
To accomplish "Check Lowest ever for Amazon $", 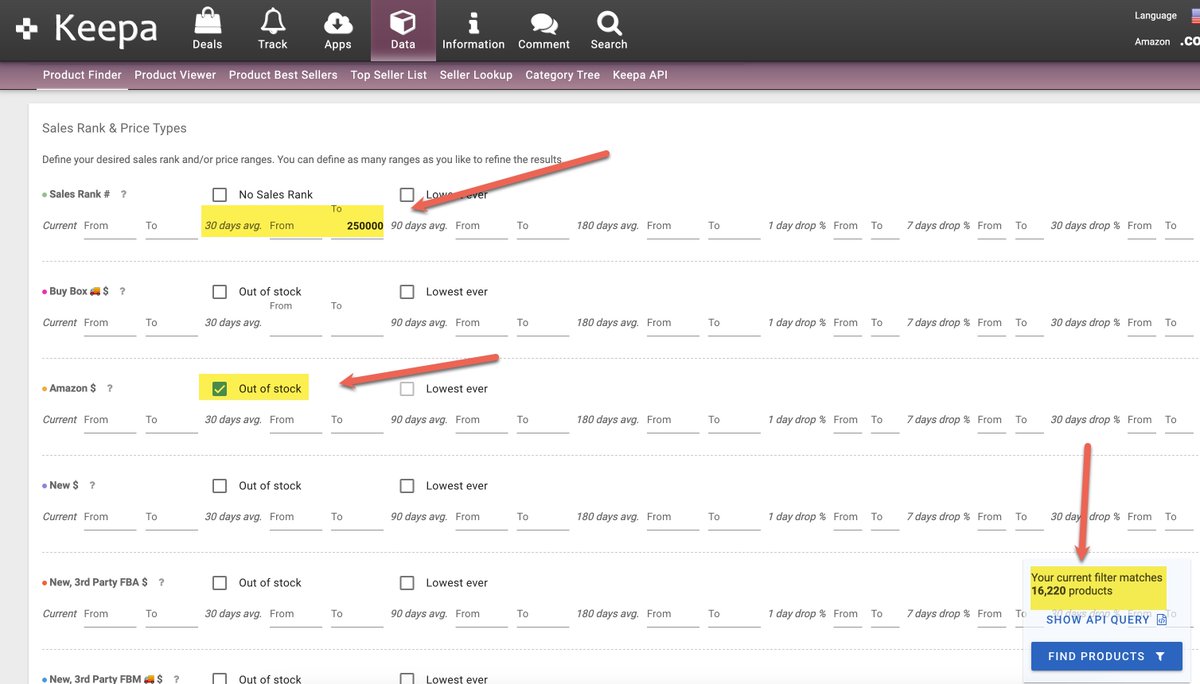I will 407,389.
